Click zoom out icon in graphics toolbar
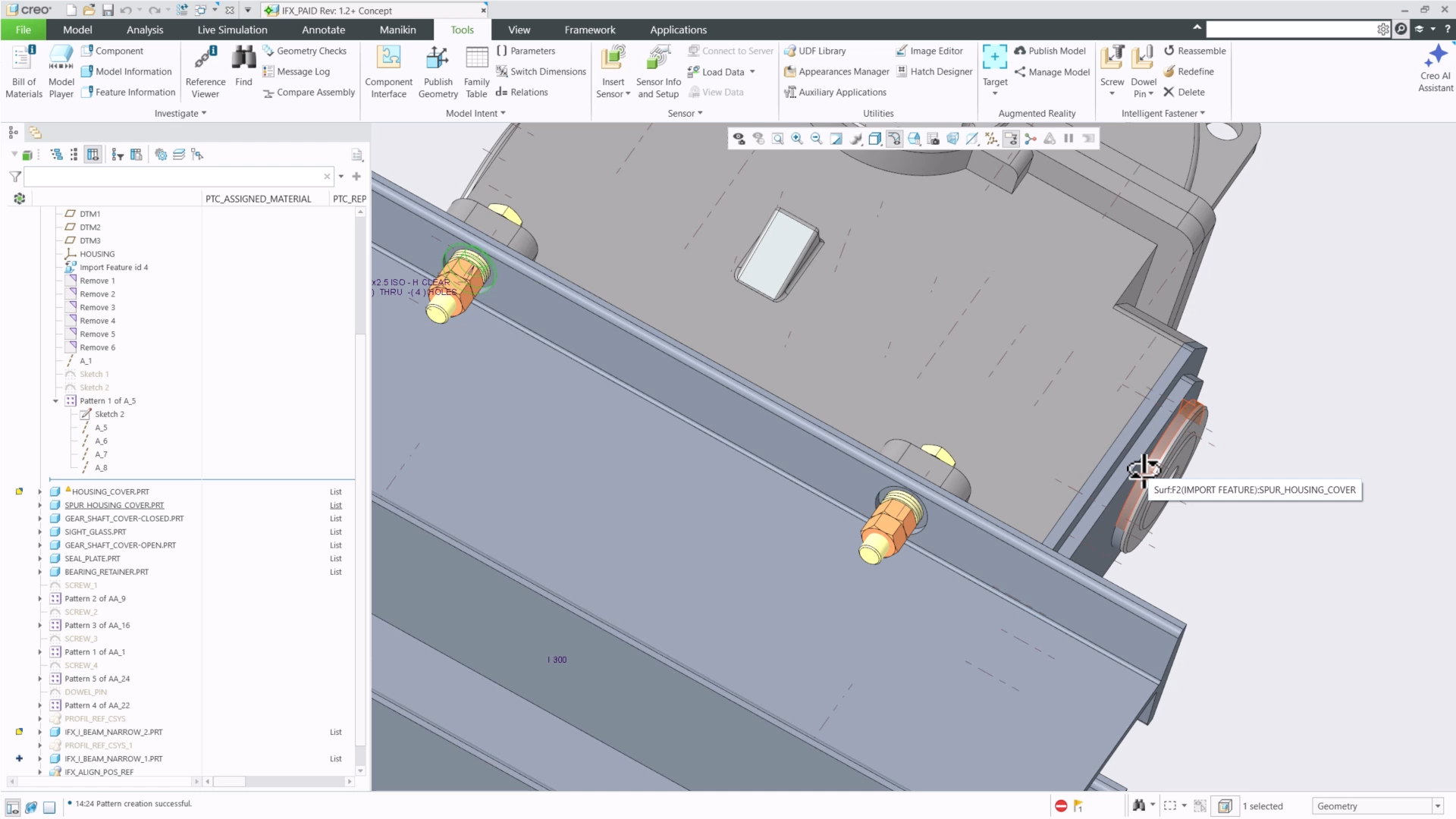This screenshot has width=1456, height=819. coord(816,139)
